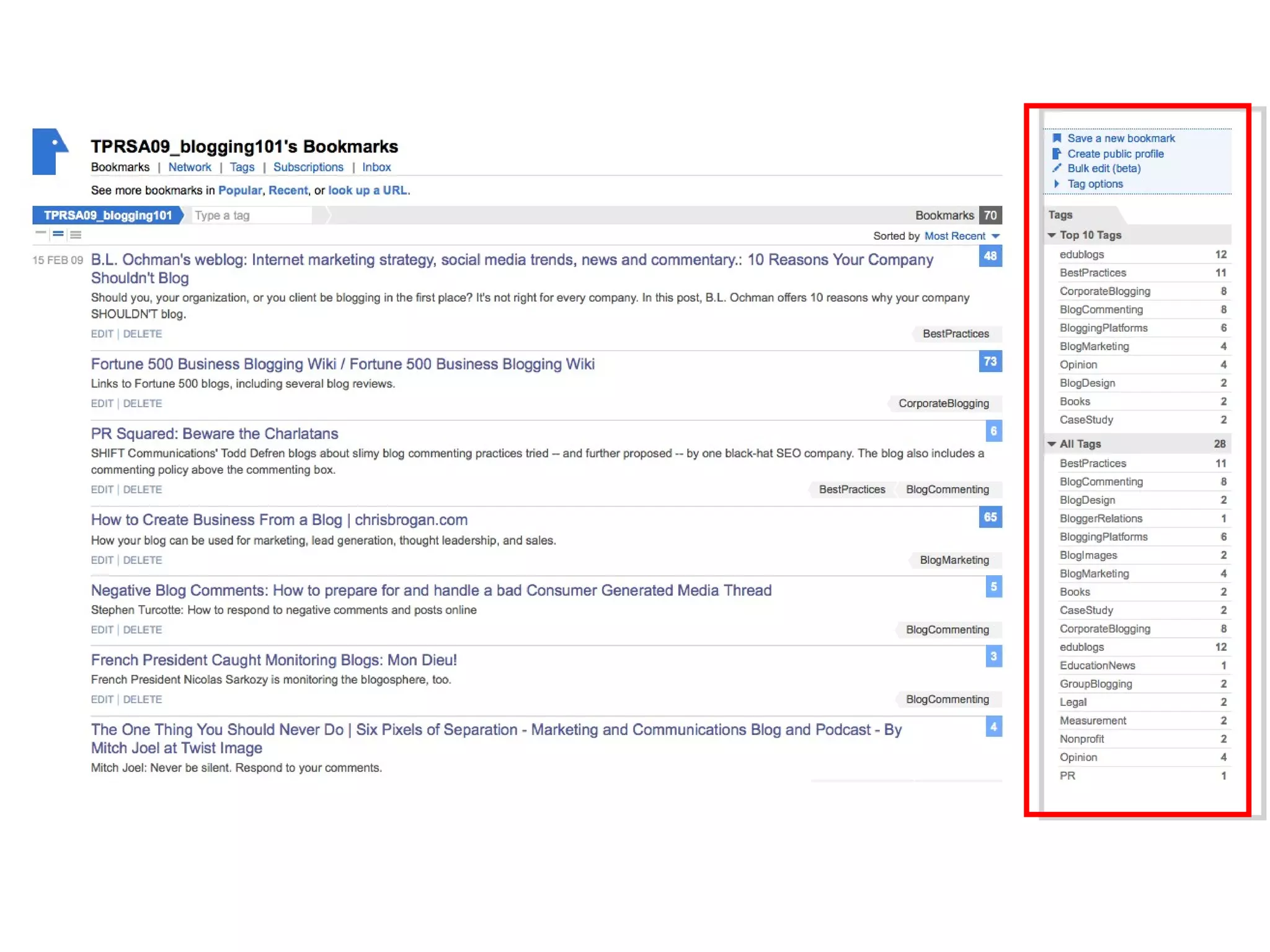Click the Bulk edit pencil icon
This screenshot has height=952, width=1270.
1057,168
